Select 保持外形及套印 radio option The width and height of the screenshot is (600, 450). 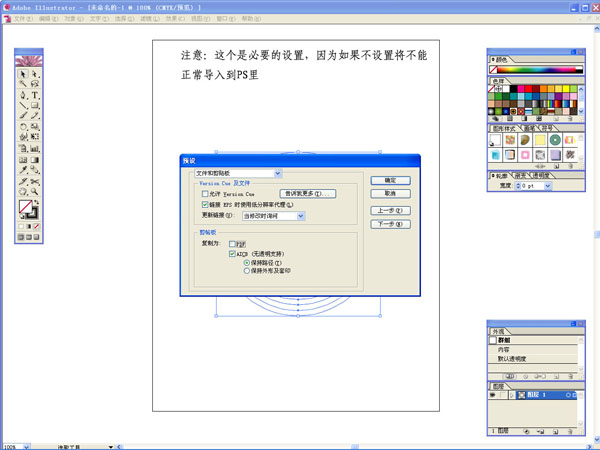(x=247, y=270)
